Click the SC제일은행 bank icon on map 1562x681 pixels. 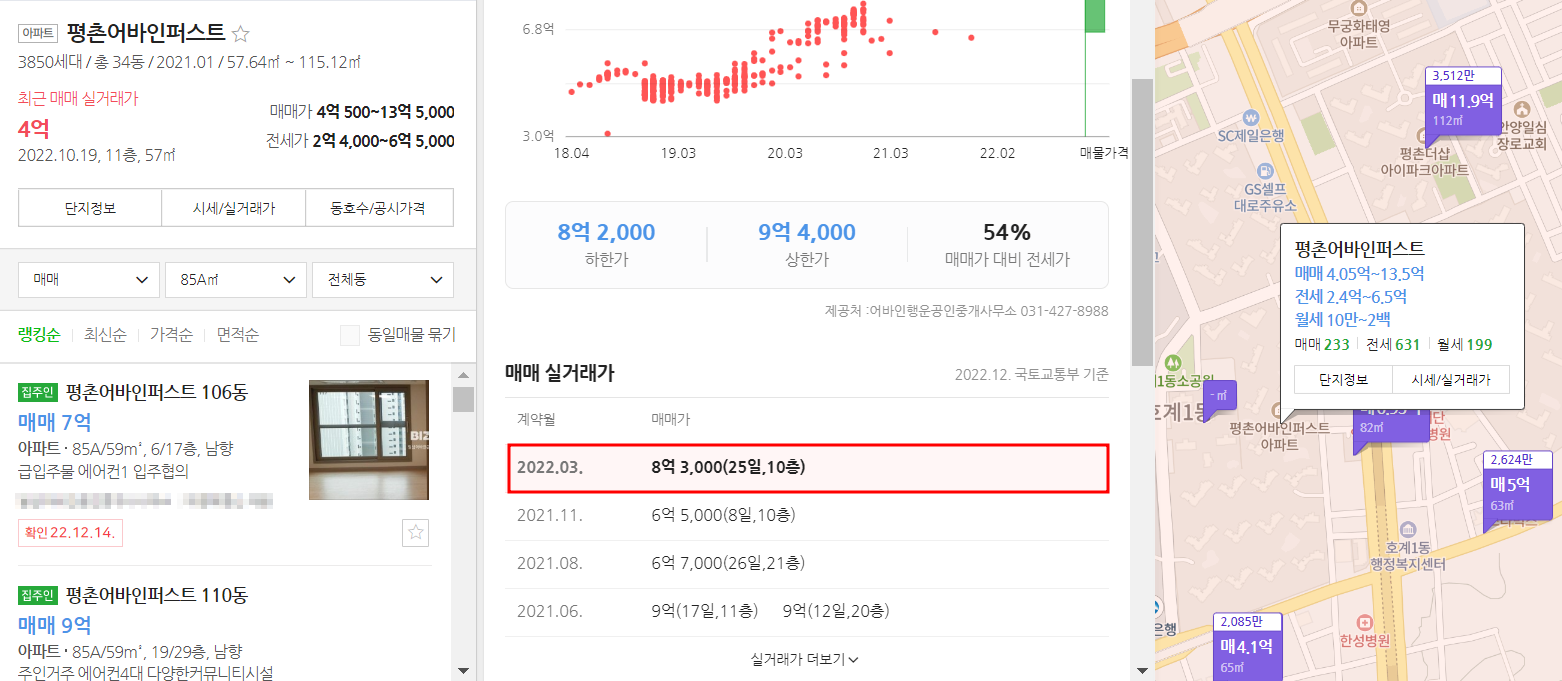1250,116
